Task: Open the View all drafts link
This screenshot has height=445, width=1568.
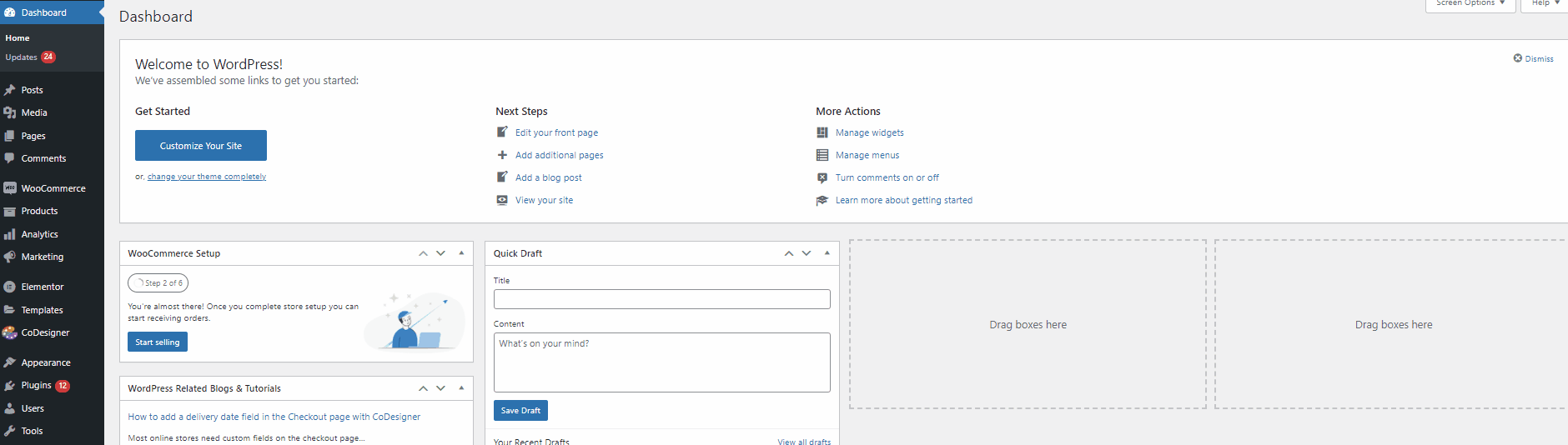Action: (x=804, y=442)
